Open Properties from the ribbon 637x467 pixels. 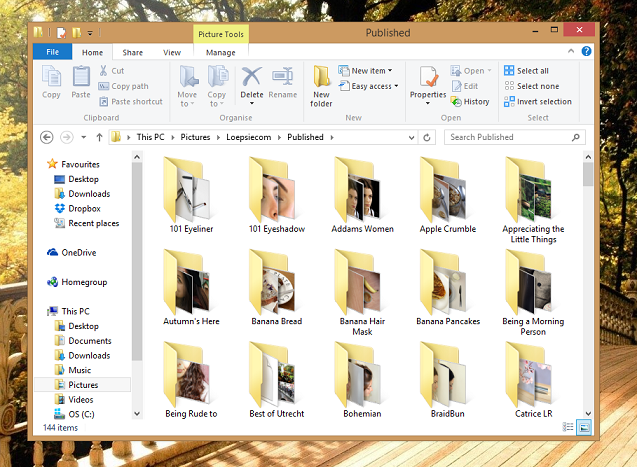[x=428, y=86]
